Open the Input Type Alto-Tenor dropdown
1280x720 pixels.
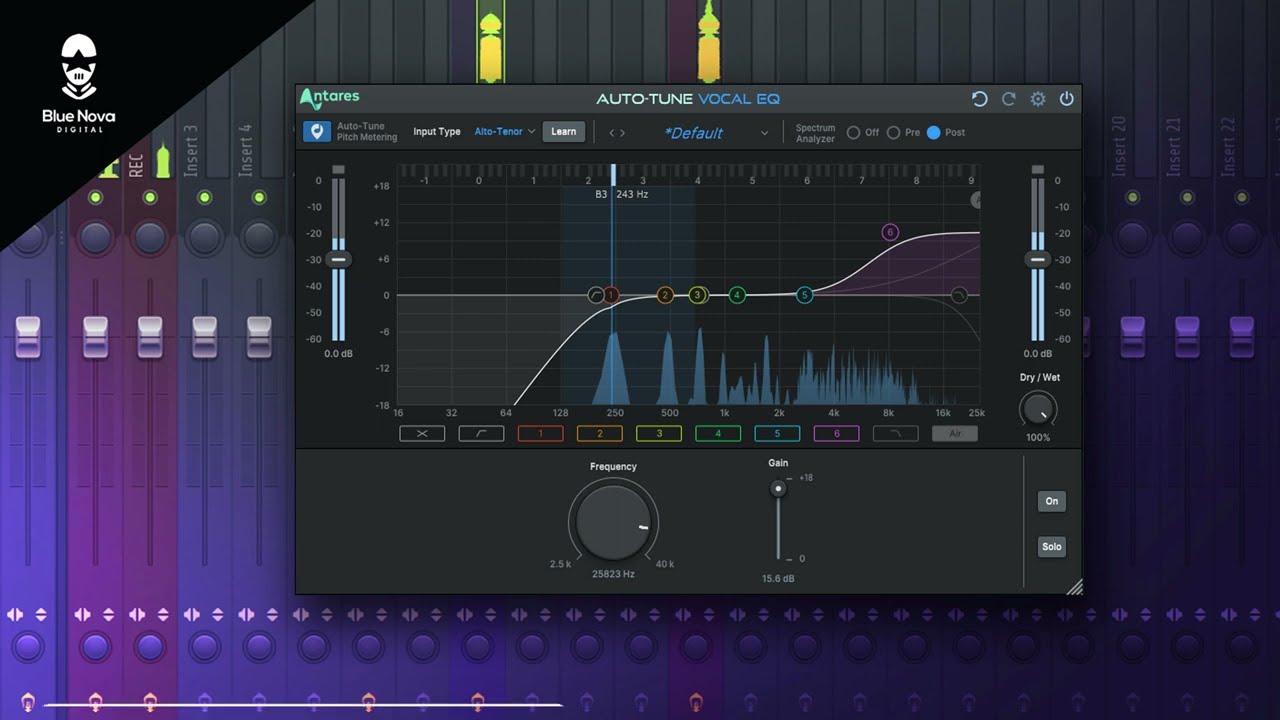pos(505,132)
